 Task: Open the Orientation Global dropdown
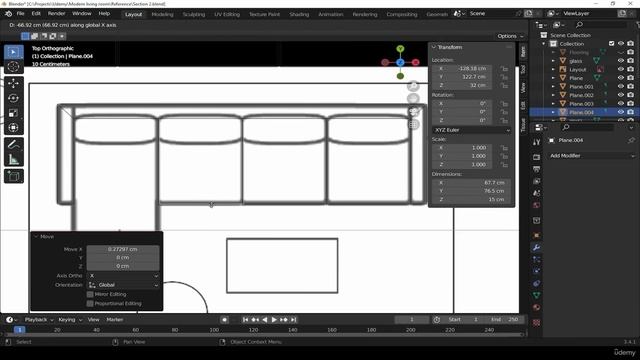coord(123,285)
